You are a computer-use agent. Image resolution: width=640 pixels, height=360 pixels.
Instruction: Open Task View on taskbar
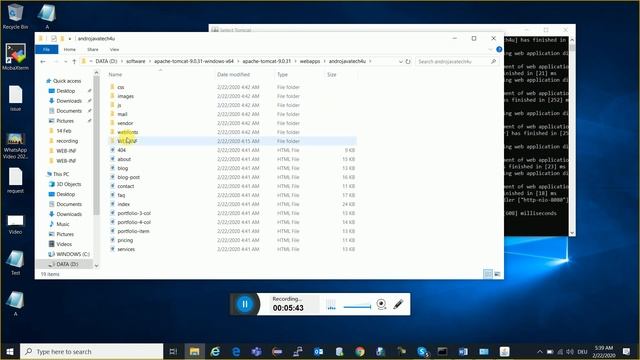coord(173,351)
